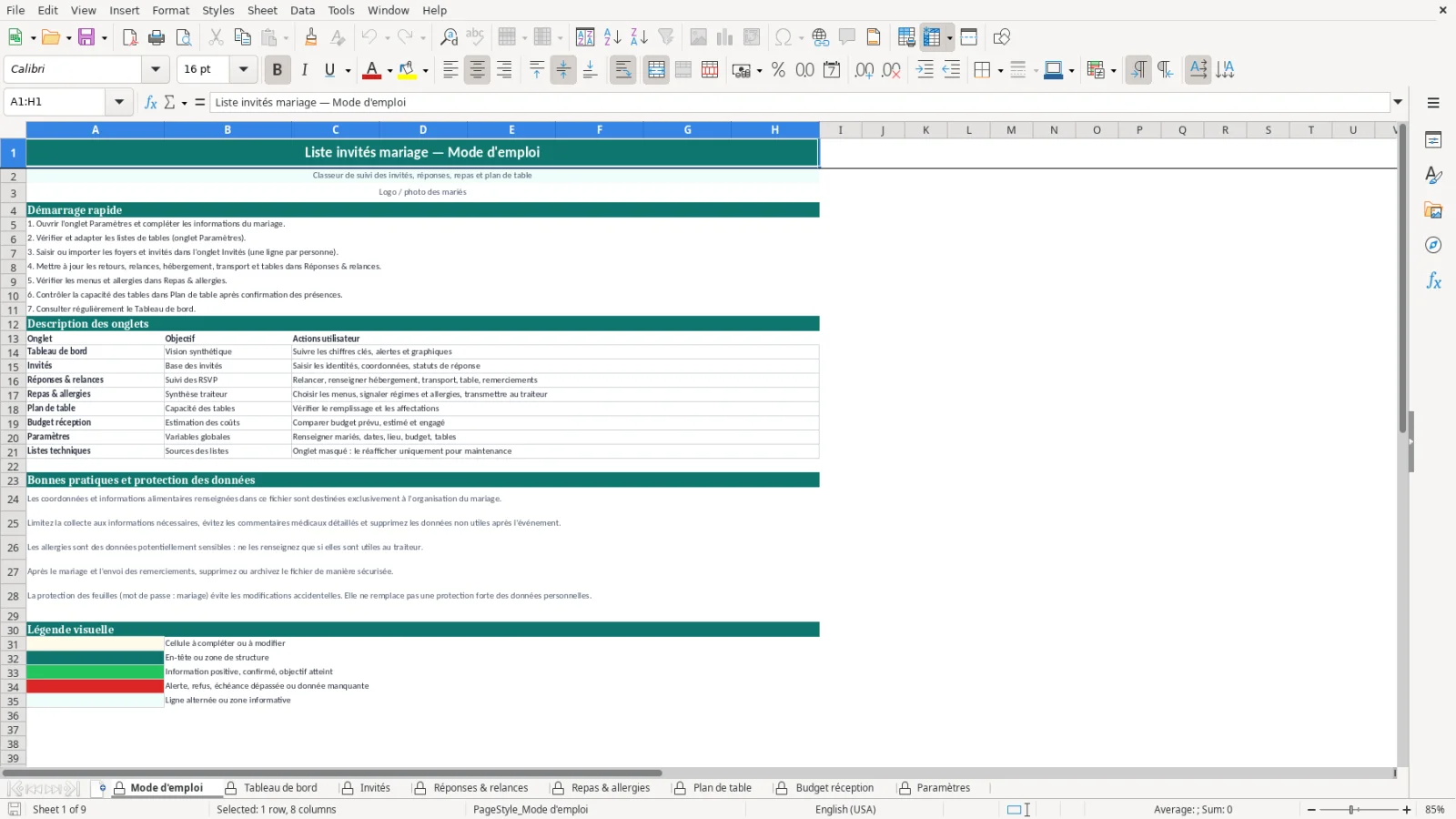
Task: Toggle Wrap Text
Action: 623,69
